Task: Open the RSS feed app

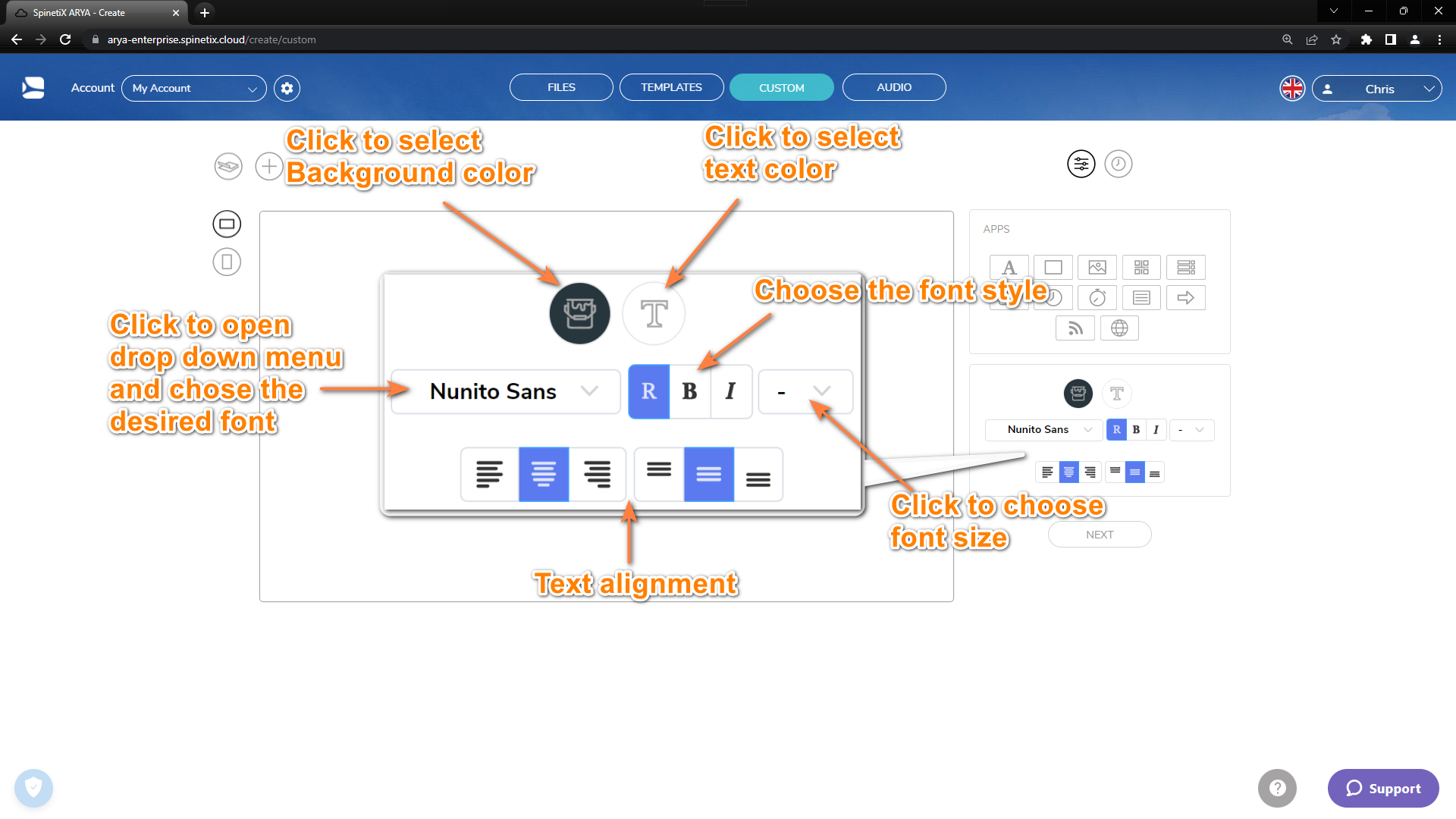Action: pos(1075,328)
